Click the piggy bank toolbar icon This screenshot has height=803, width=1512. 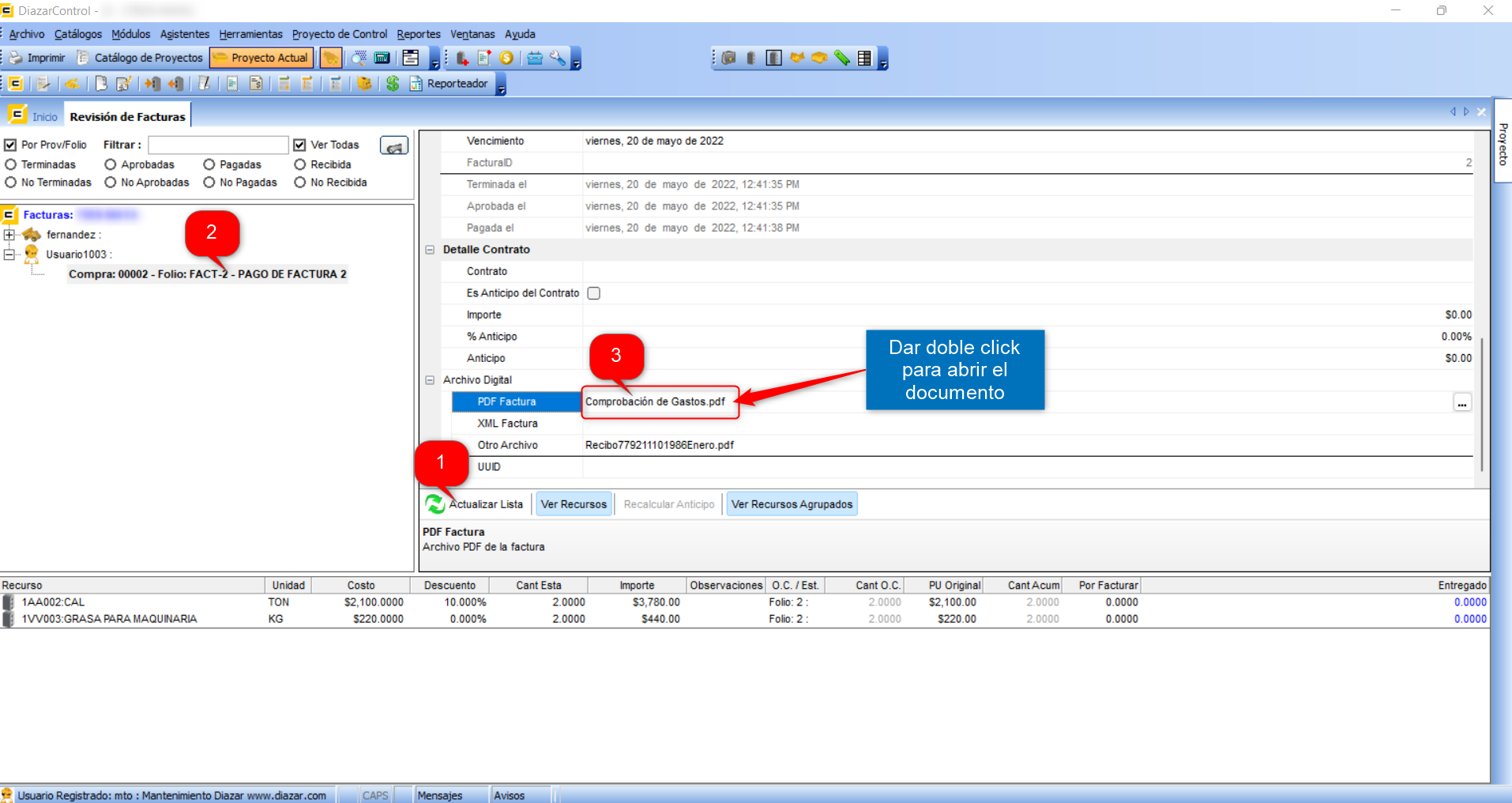pos(364,84)
